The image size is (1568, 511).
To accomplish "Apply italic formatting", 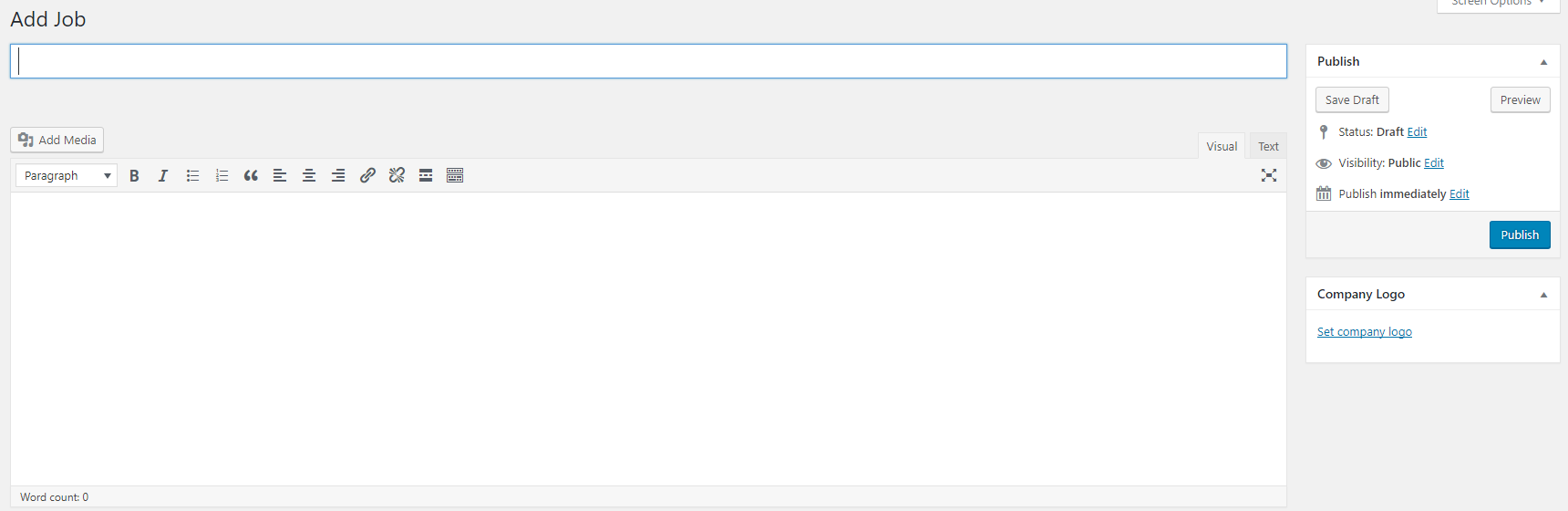I will (163, 175).
